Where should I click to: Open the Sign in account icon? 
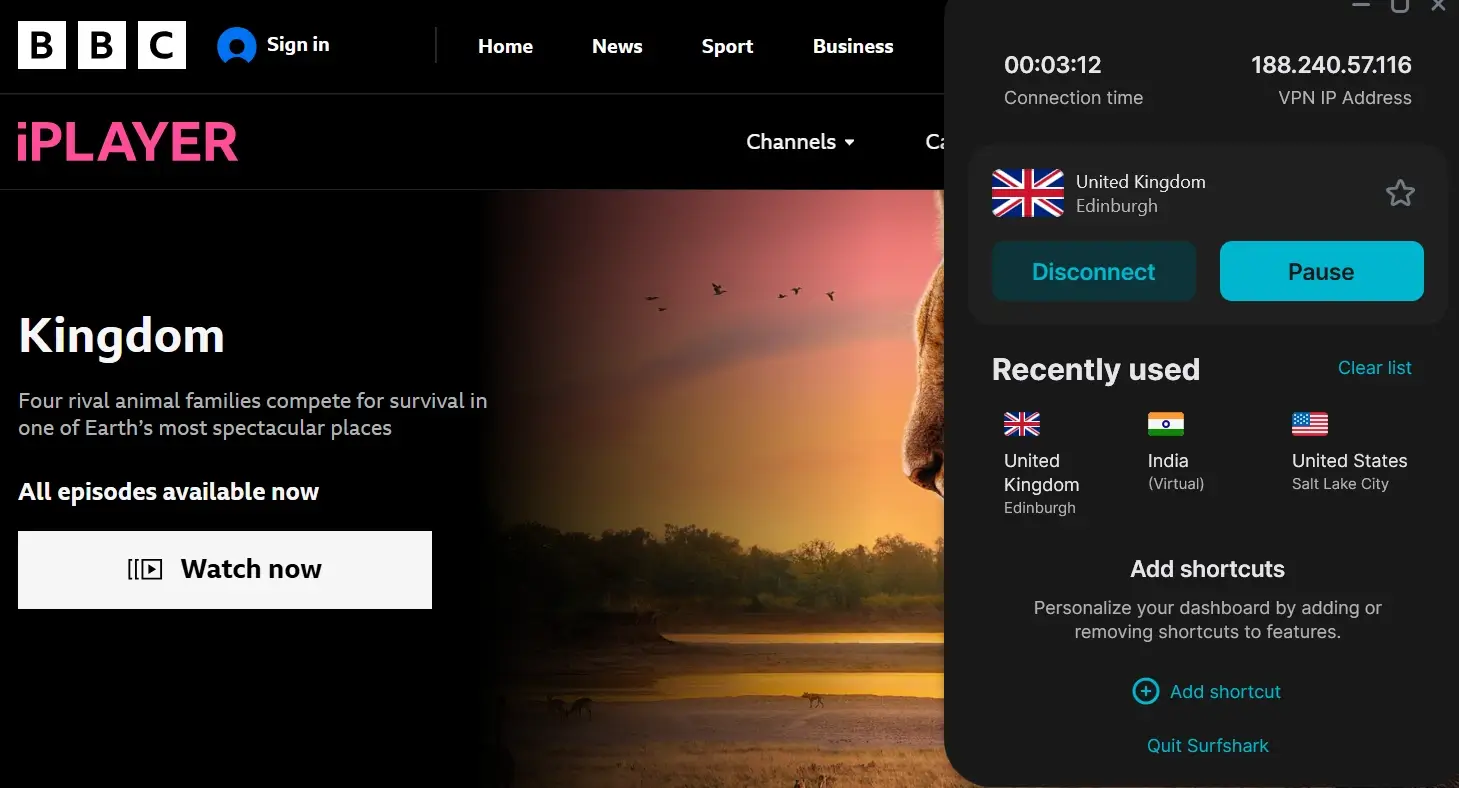[x=236, y=45]
